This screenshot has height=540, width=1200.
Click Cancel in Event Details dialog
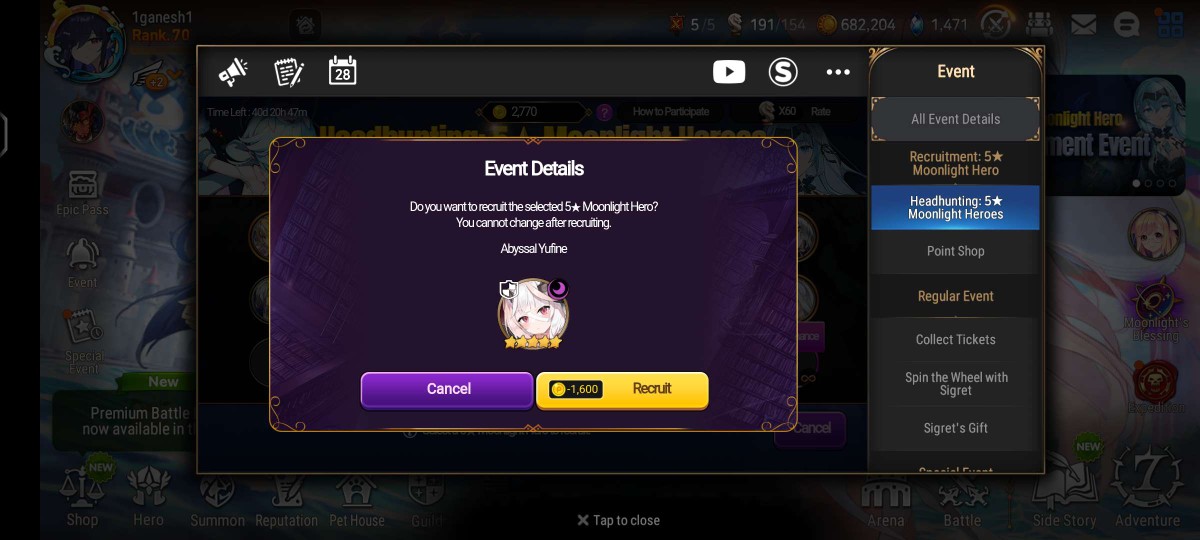447,389
